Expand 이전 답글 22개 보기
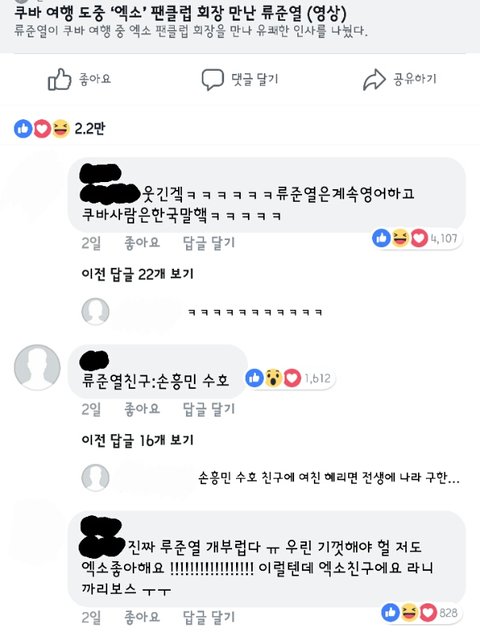The image size is (480, 636). (x=138, y=274)
